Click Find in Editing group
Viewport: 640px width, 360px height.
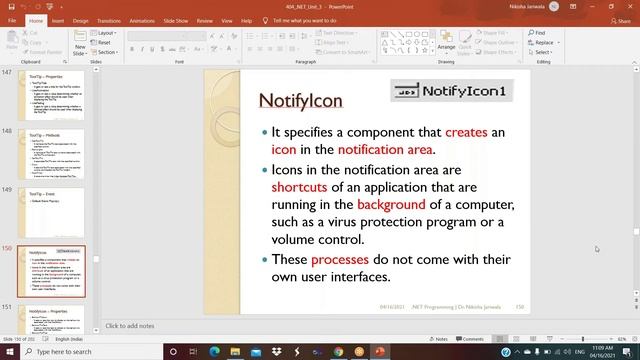point(537,33)
